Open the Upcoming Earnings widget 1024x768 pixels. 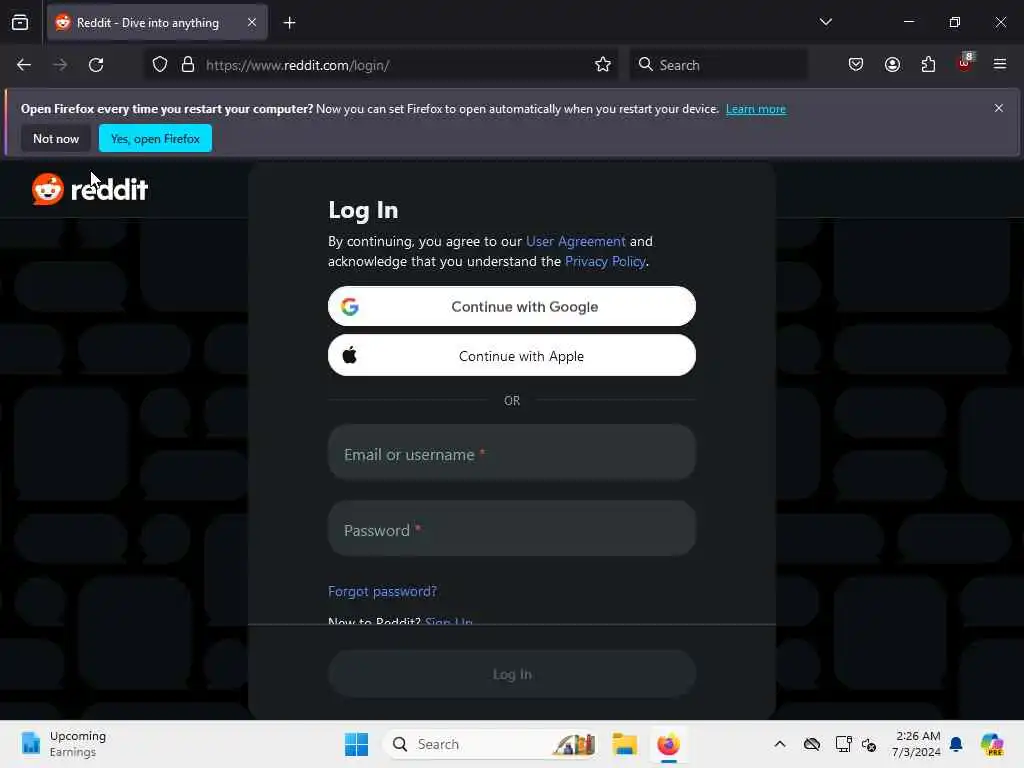click(x=63, y=744)
